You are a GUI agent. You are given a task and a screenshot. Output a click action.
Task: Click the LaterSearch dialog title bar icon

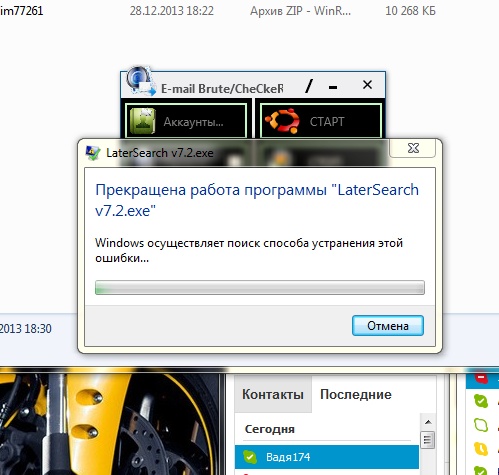click(x=93, y=153)
